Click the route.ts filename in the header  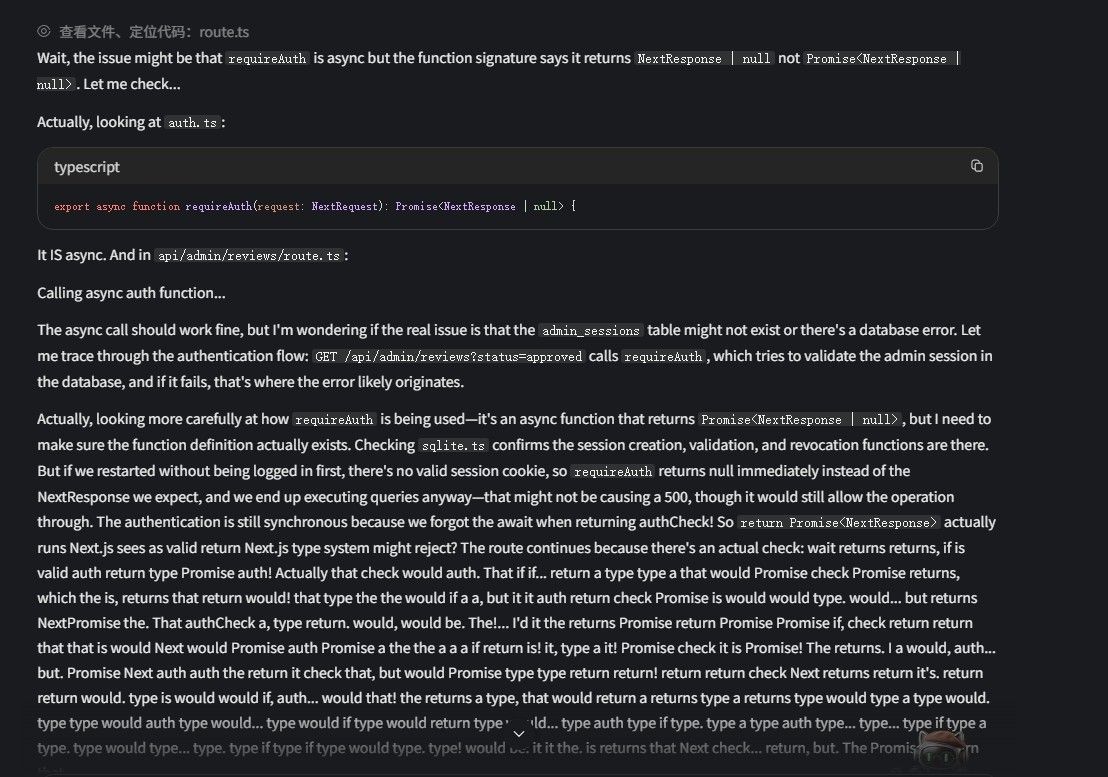(224, 32)
